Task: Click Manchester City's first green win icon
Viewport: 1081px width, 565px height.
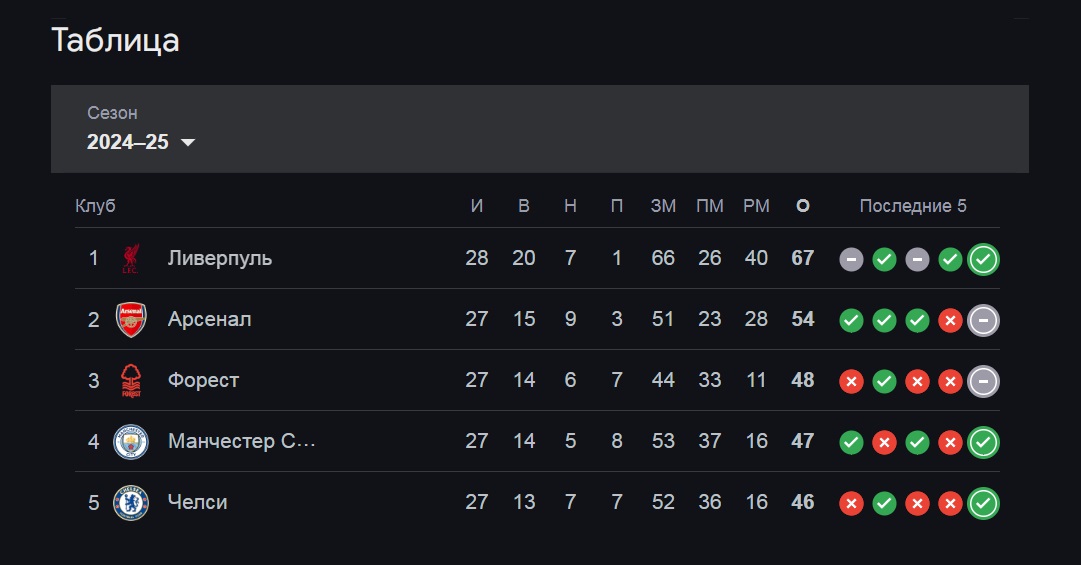Action: [x=851, y=442]
